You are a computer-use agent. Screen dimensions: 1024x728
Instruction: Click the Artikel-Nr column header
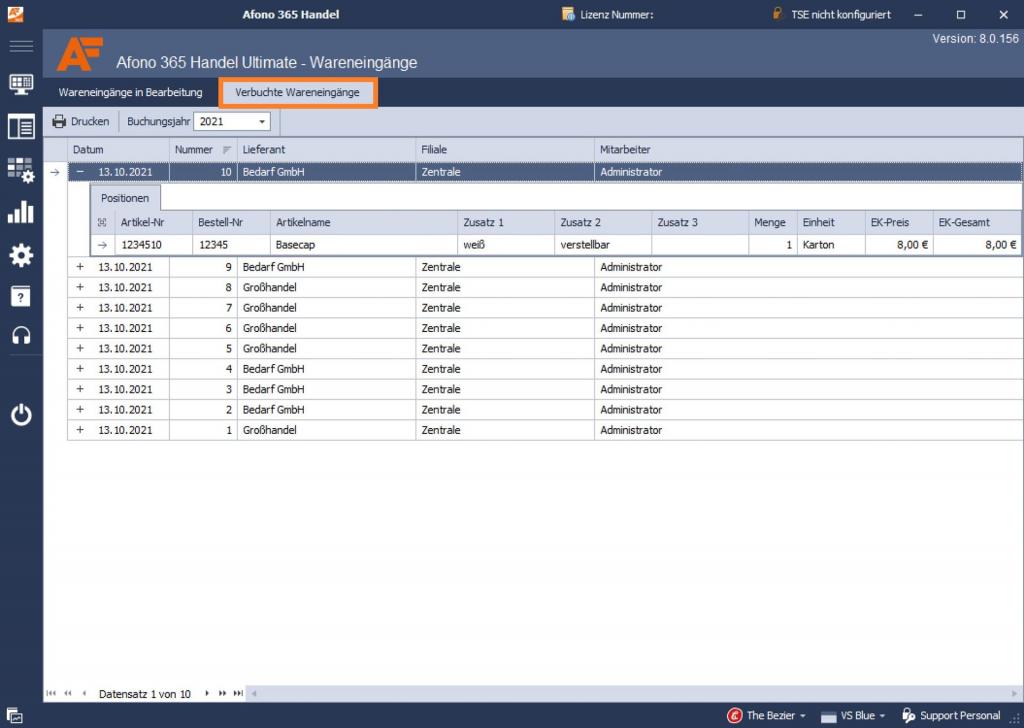tap(153, 223)
